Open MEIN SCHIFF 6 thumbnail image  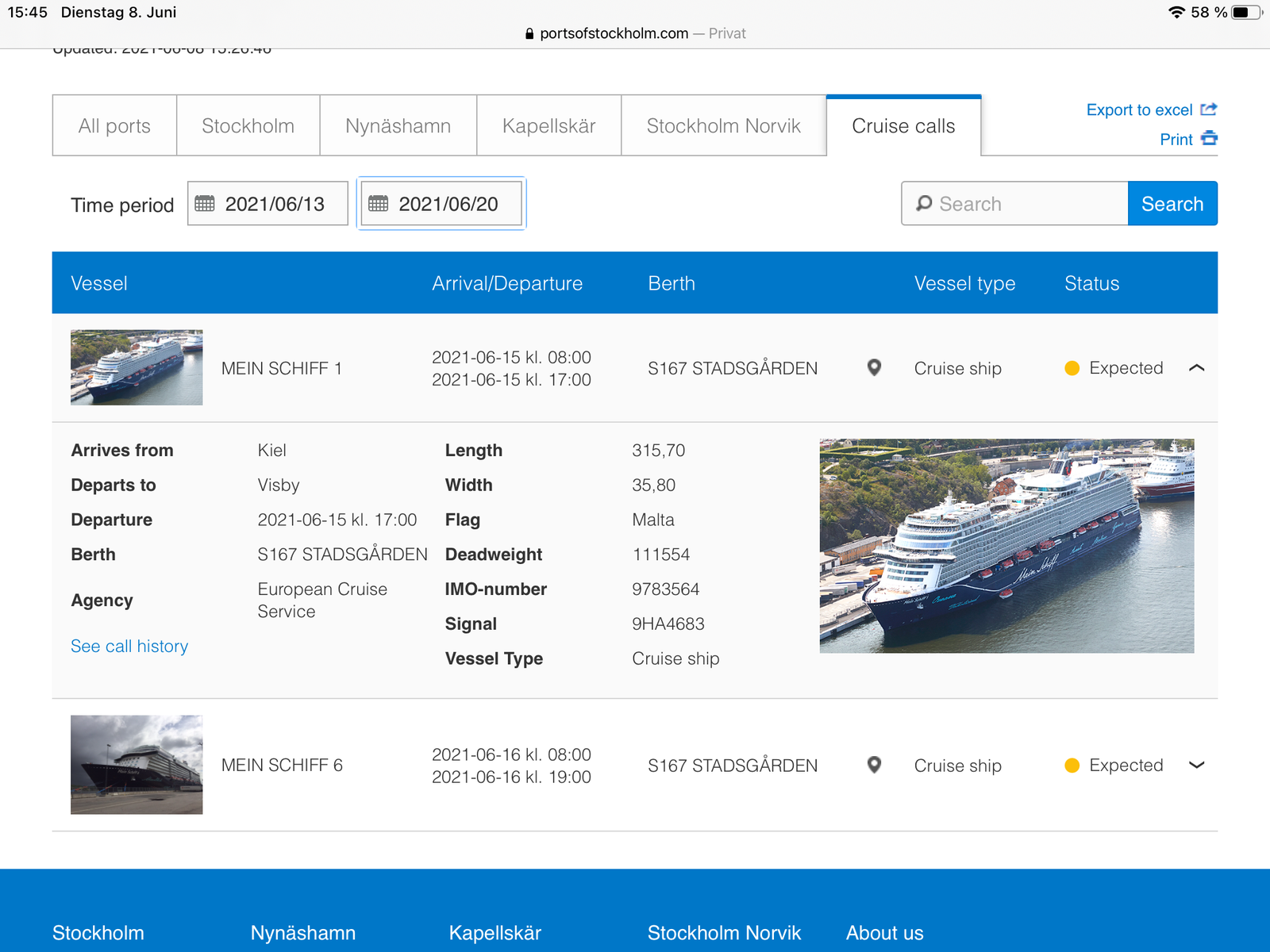click(137, 765)
